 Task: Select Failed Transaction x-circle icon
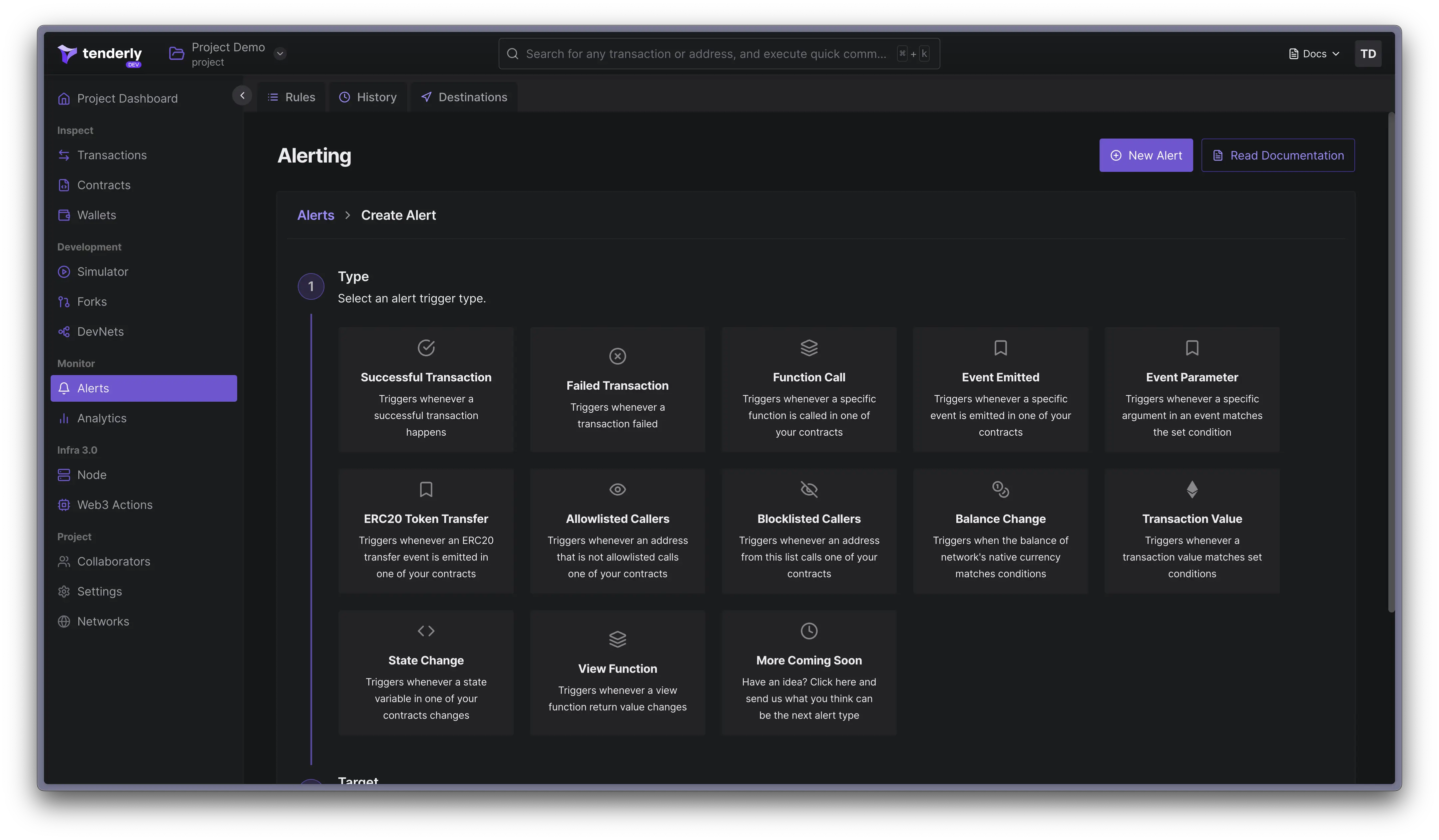pyautogui.click(x=617, y=356)
